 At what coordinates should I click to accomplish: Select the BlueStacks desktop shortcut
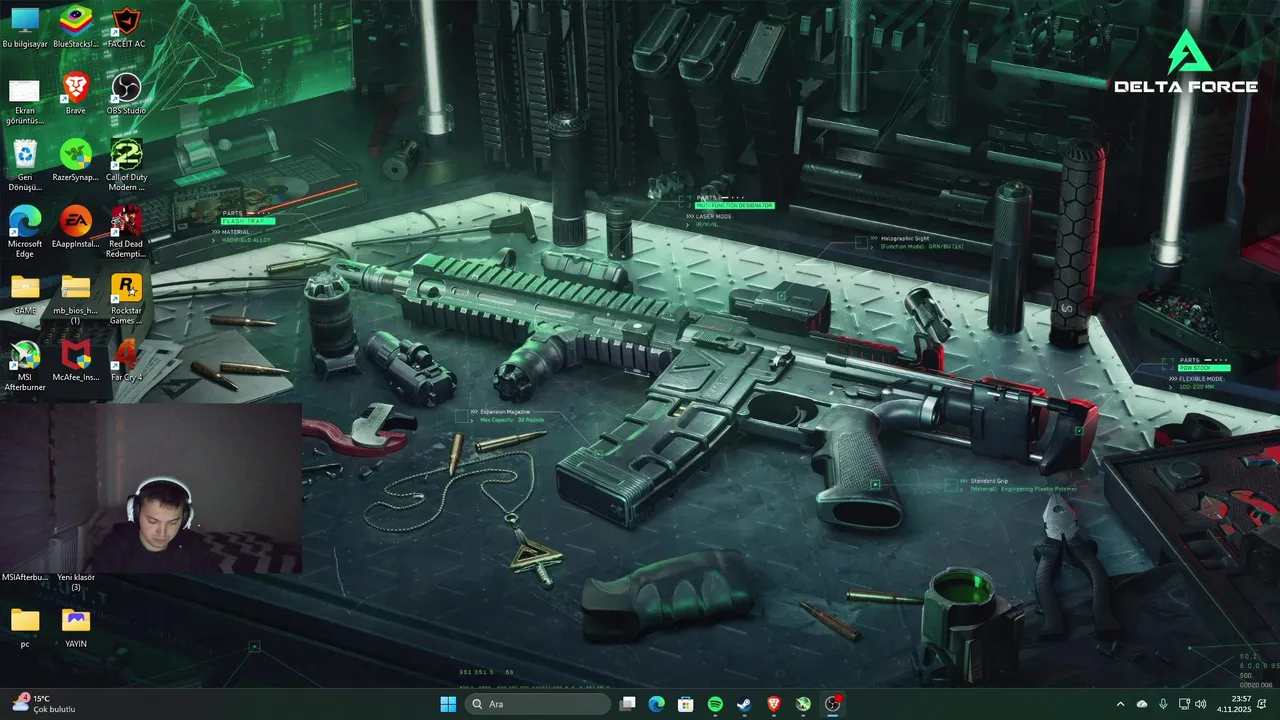tap(76, 27)
